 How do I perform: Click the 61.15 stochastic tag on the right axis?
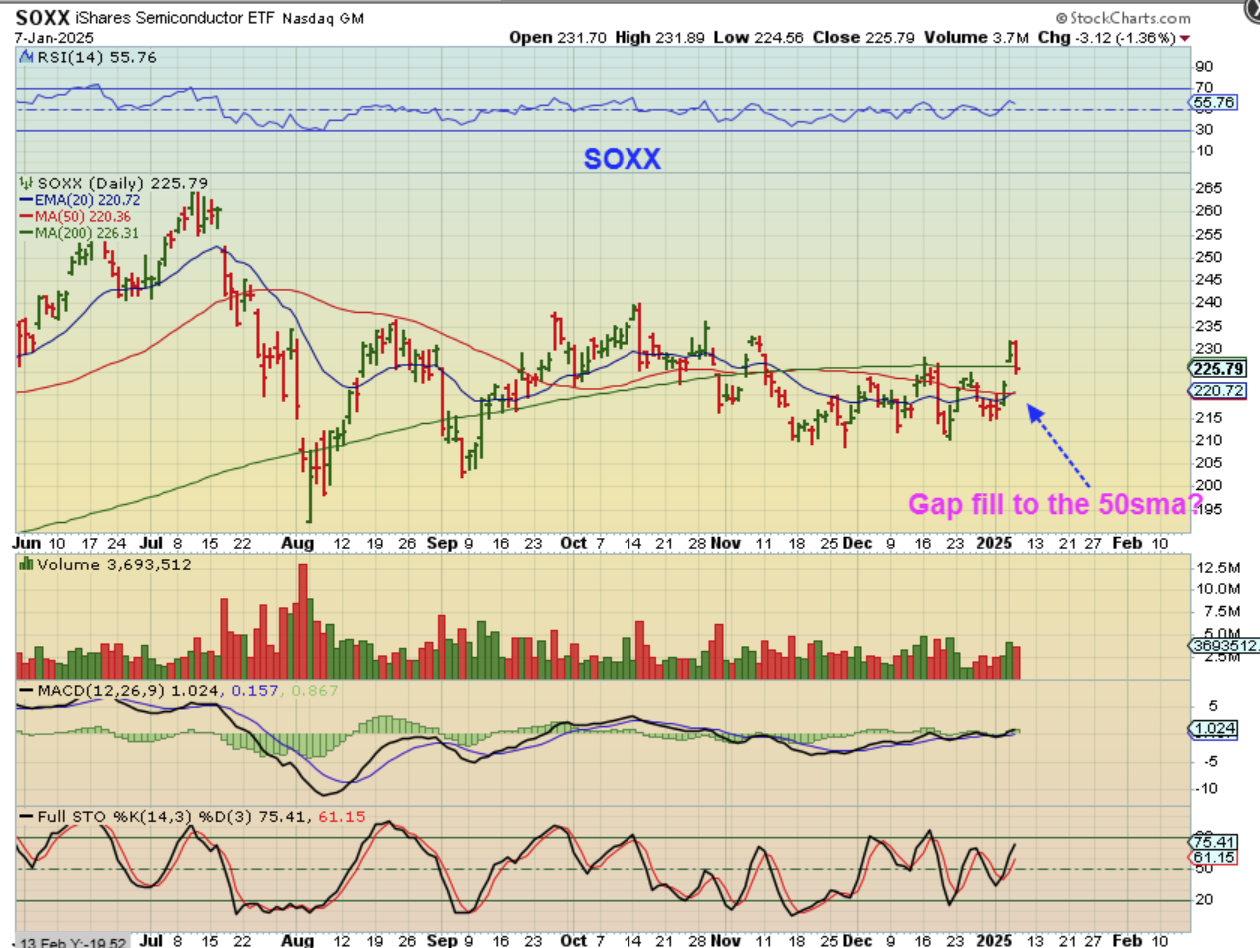click(x=1214, y=858)
